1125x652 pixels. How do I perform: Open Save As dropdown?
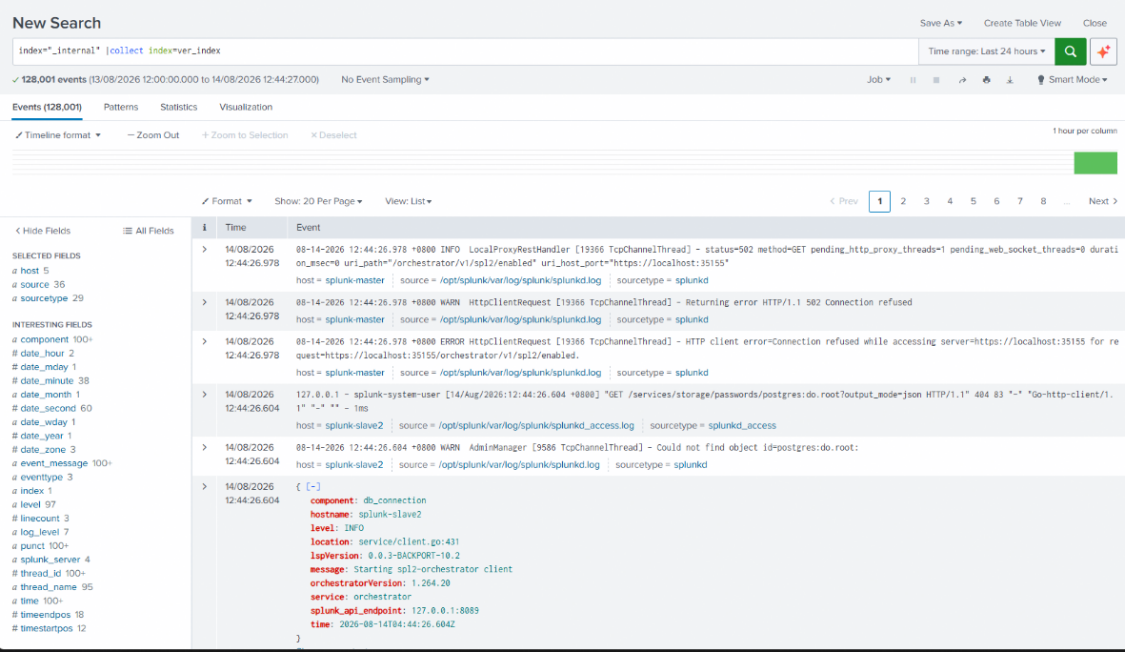tap(941, 23)
